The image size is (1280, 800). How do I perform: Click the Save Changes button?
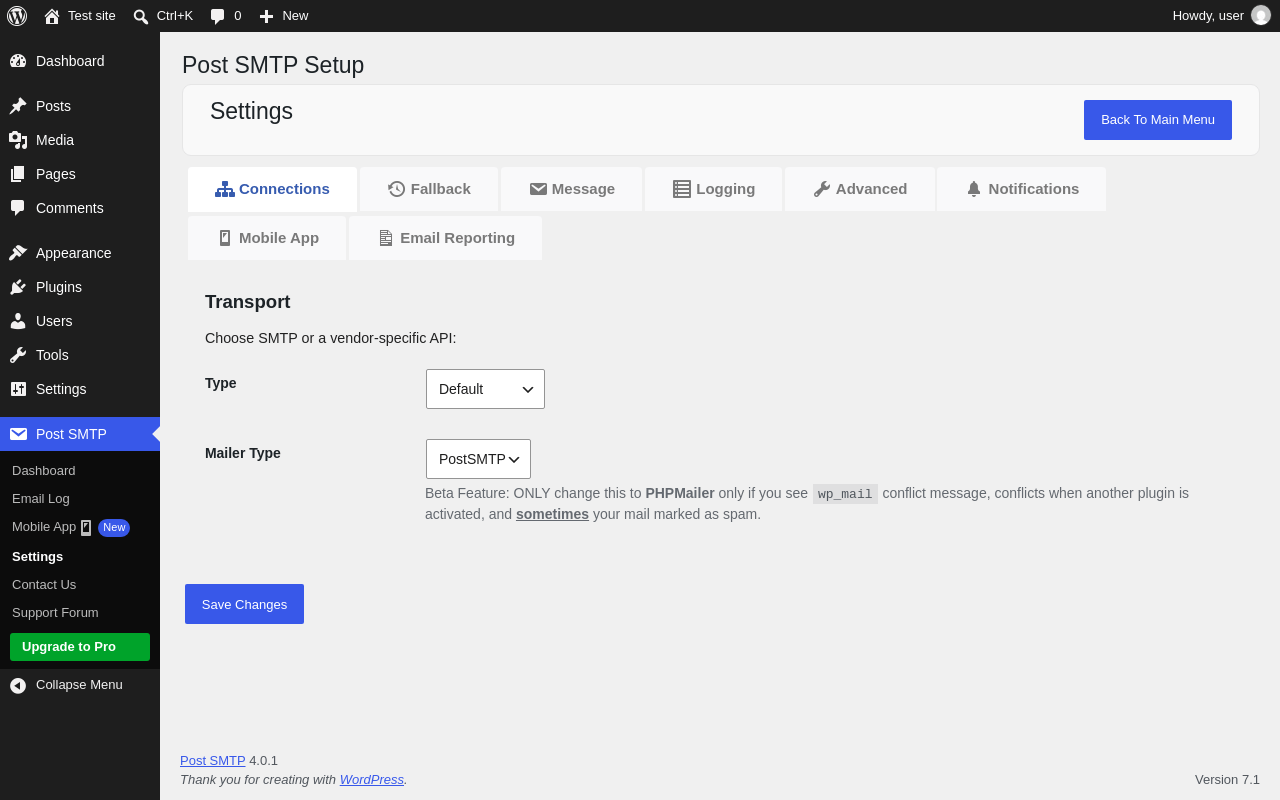pyautogui.click(x=244, y=604)
